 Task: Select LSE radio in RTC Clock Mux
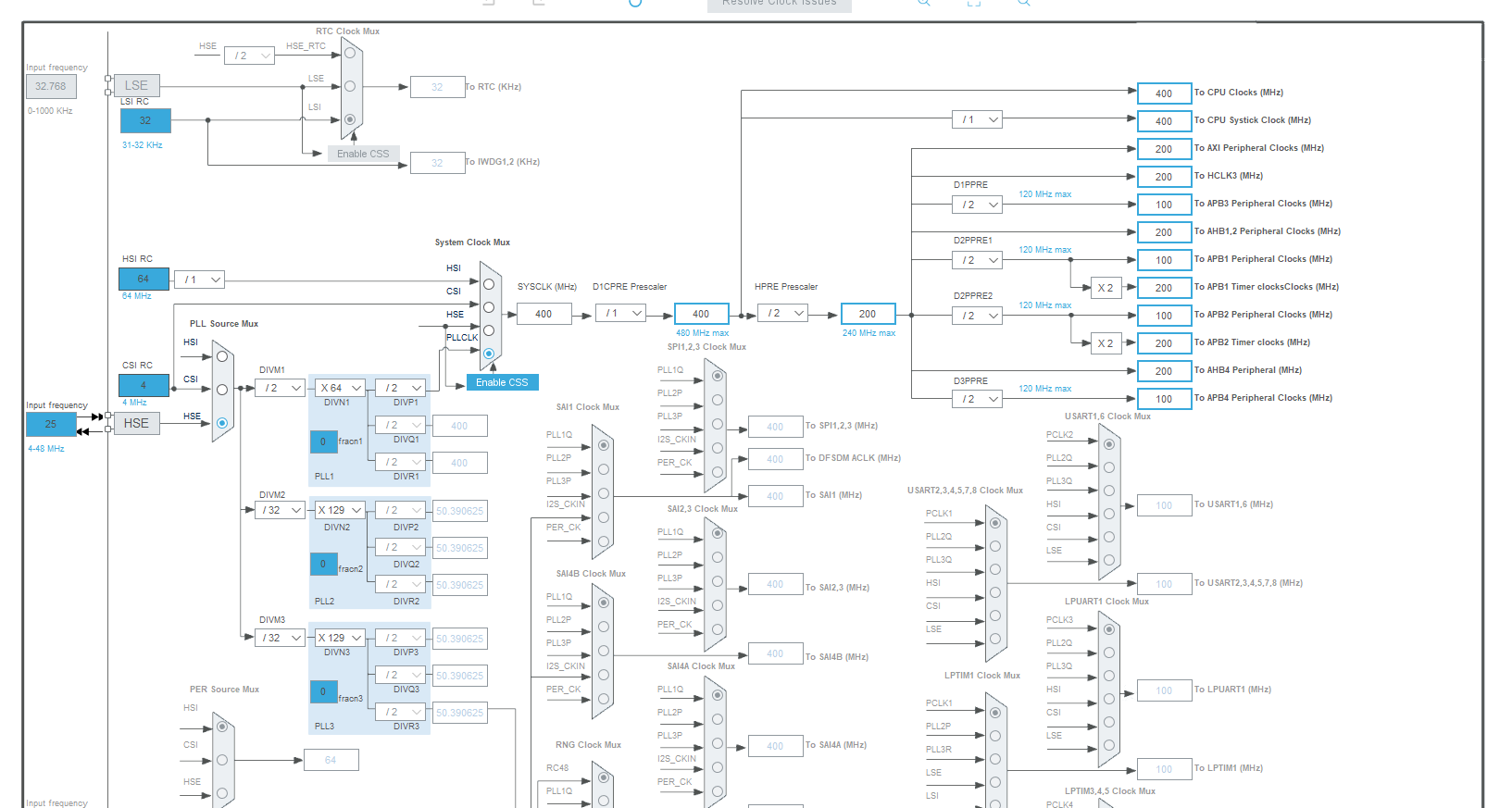click(x=350, y=86)
